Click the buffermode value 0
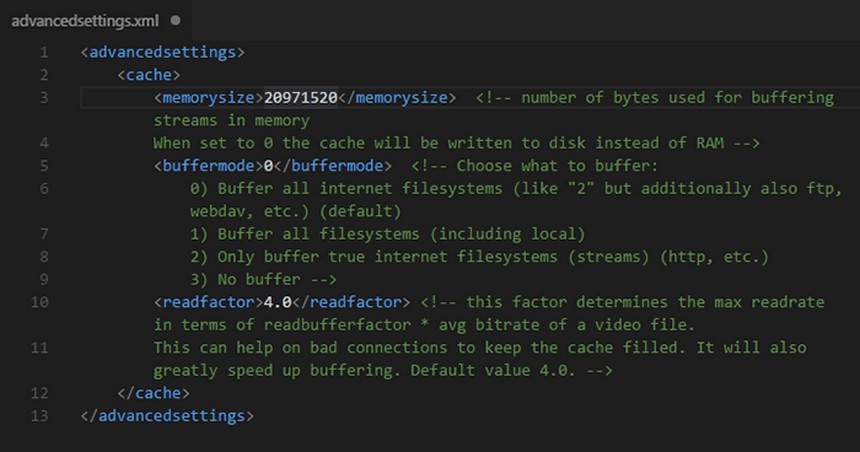 268,166
